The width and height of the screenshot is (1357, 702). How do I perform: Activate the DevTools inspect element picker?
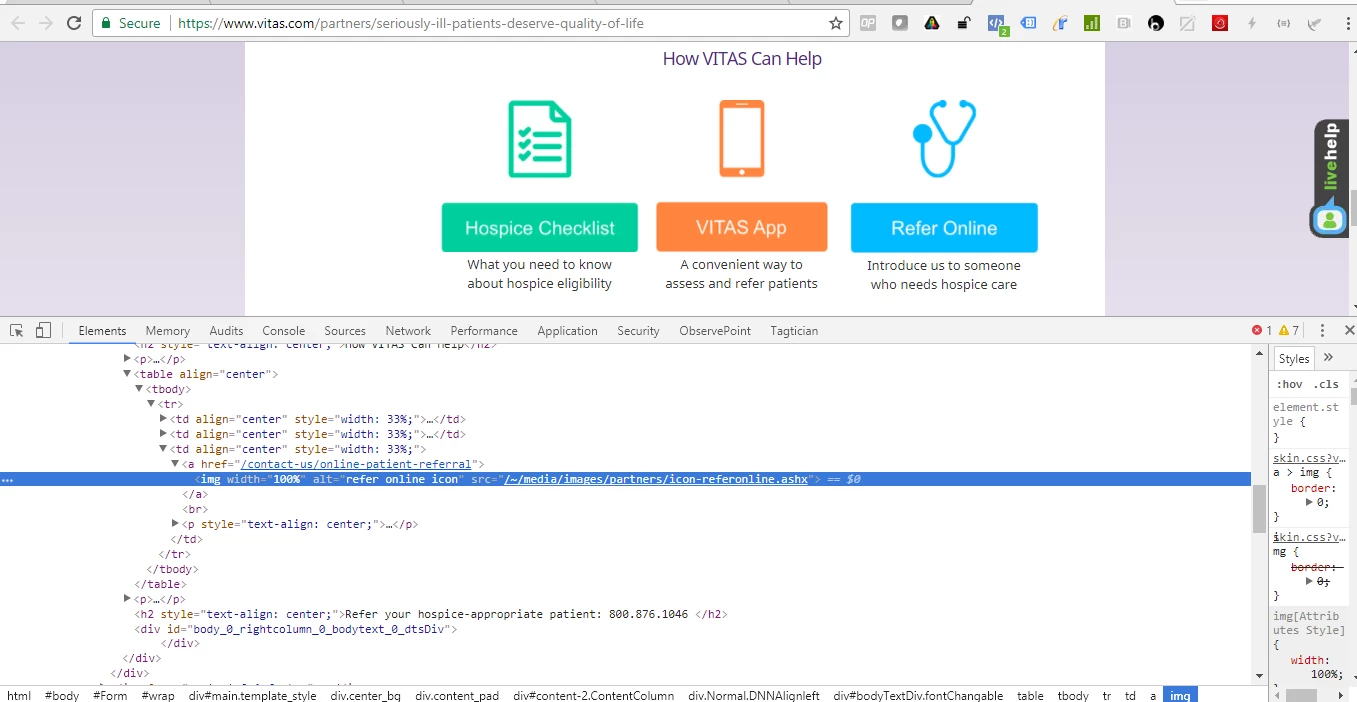[17, 330]
